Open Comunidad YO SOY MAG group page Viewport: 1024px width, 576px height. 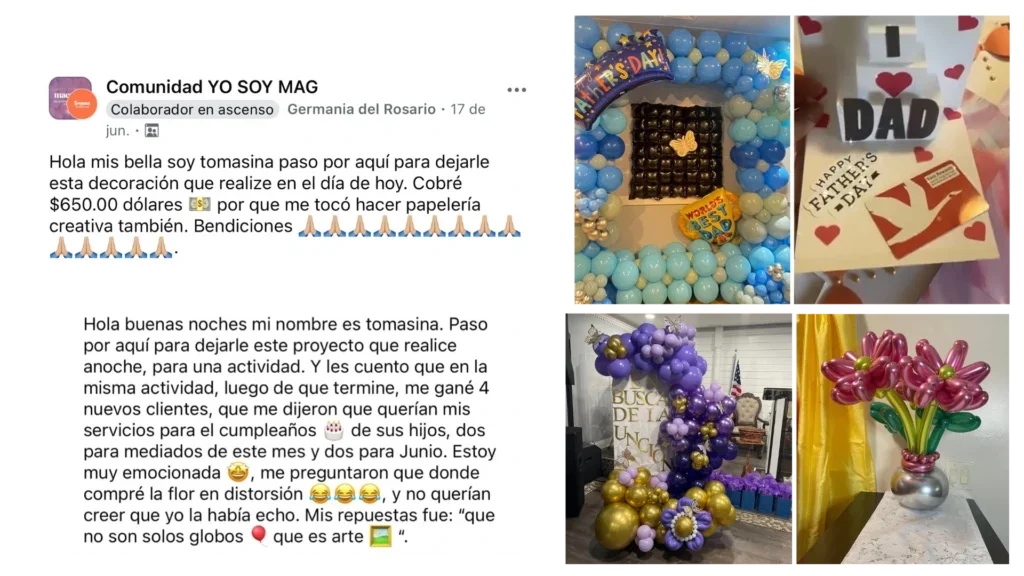[212, 87]
